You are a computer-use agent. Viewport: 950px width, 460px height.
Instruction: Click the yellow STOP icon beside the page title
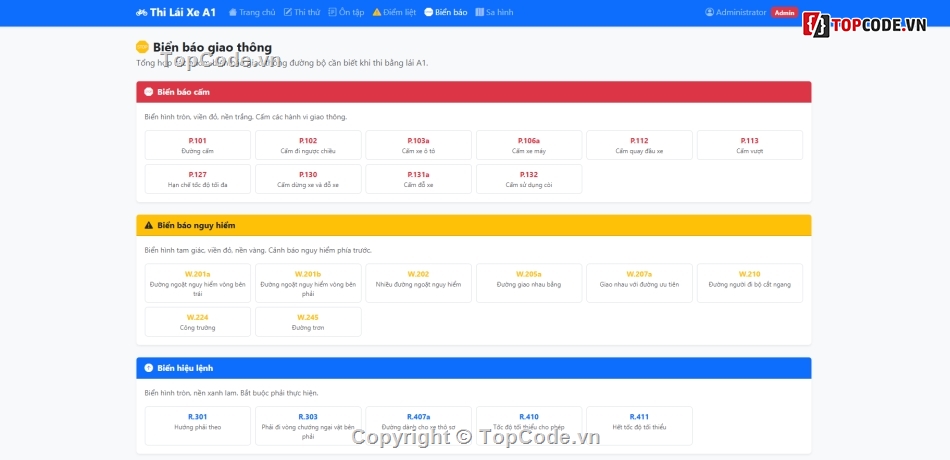[x=142, y=47]
